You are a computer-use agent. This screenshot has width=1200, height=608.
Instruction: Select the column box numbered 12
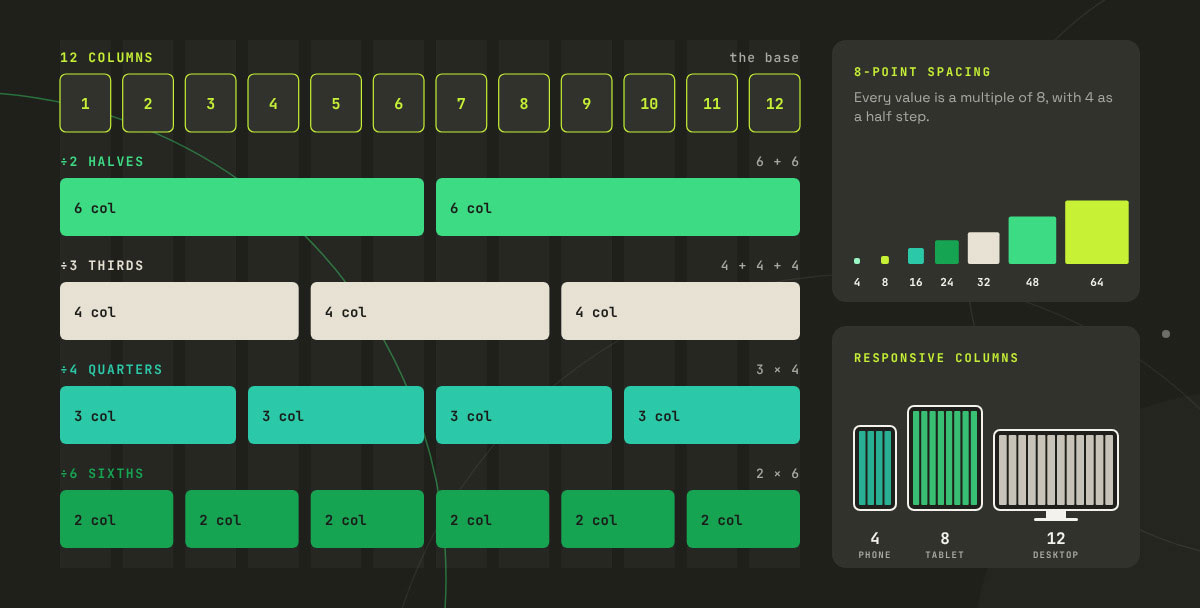click(x=775, y=103)
